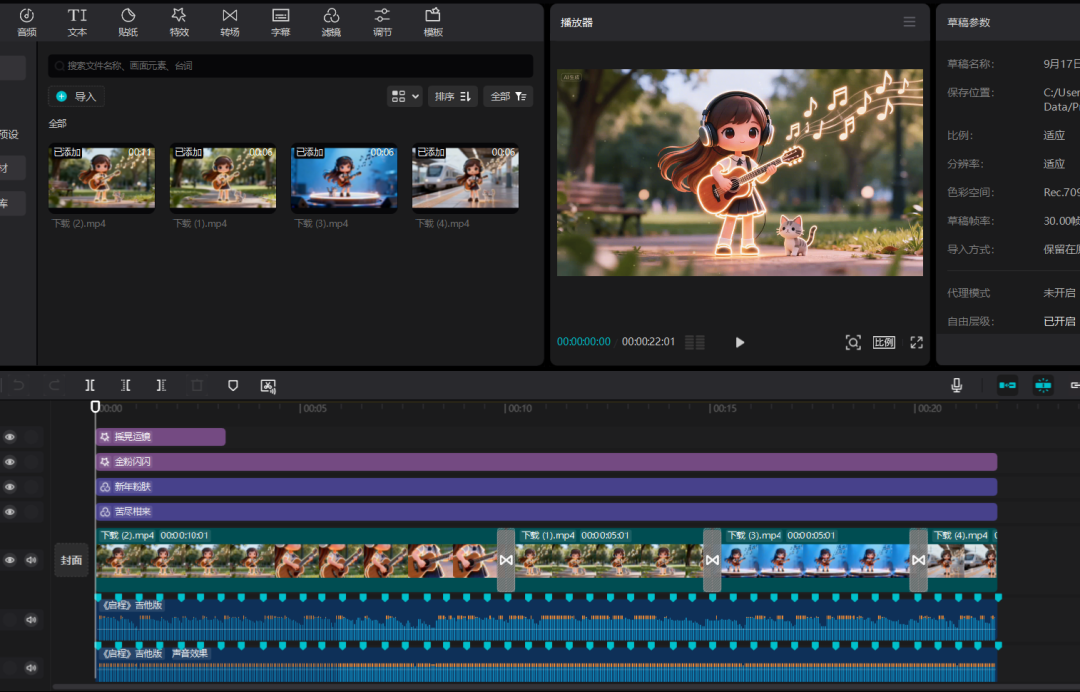Expand the media view mode dropdown
The width and height of the screenshot is (1080, 692).
(x=405, y=96)
